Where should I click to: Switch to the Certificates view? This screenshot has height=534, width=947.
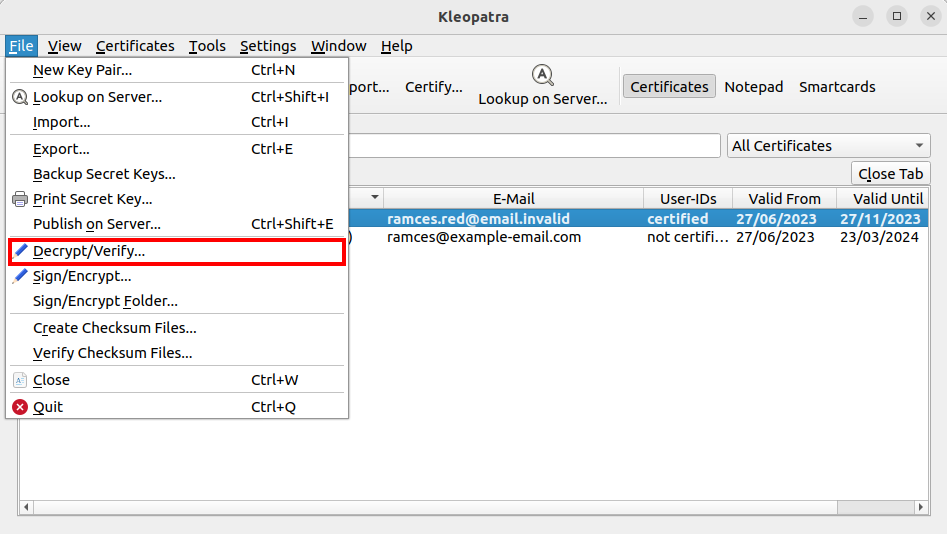click(x=669, y=87)
